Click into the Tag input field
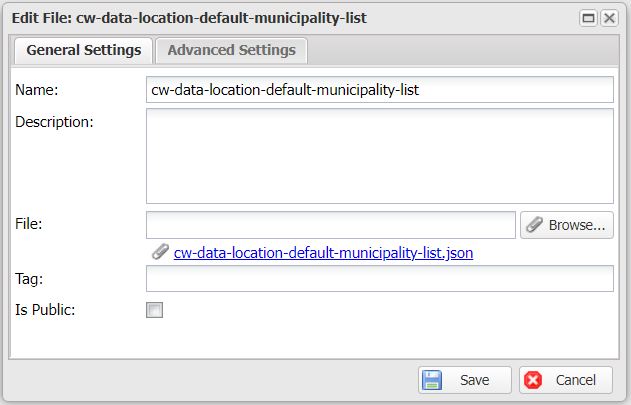Image resolution: width=631 pixels, height=405 pixels. click(379, 279)
